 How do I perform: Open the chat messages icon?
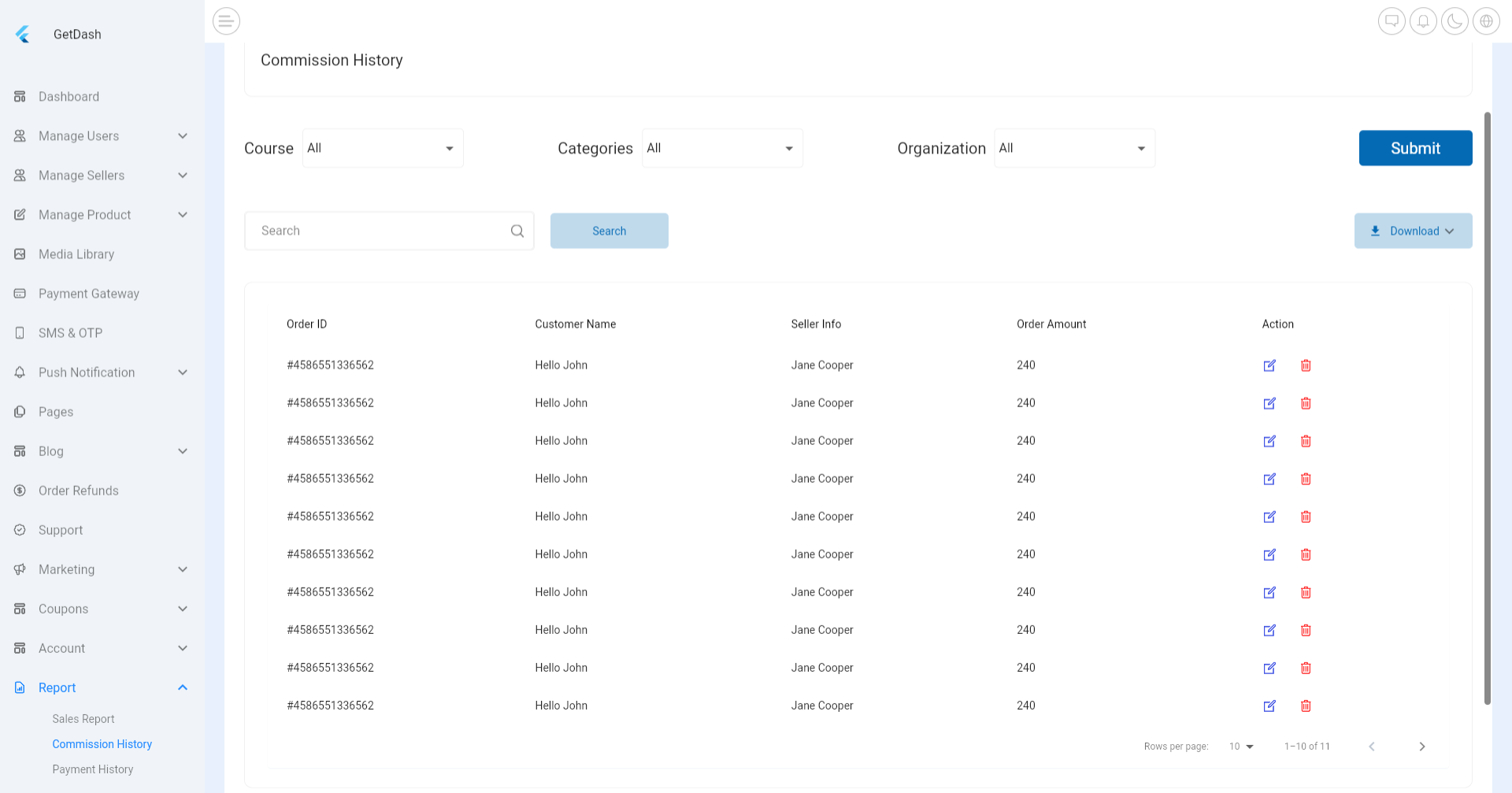[x=1392, y=21]
